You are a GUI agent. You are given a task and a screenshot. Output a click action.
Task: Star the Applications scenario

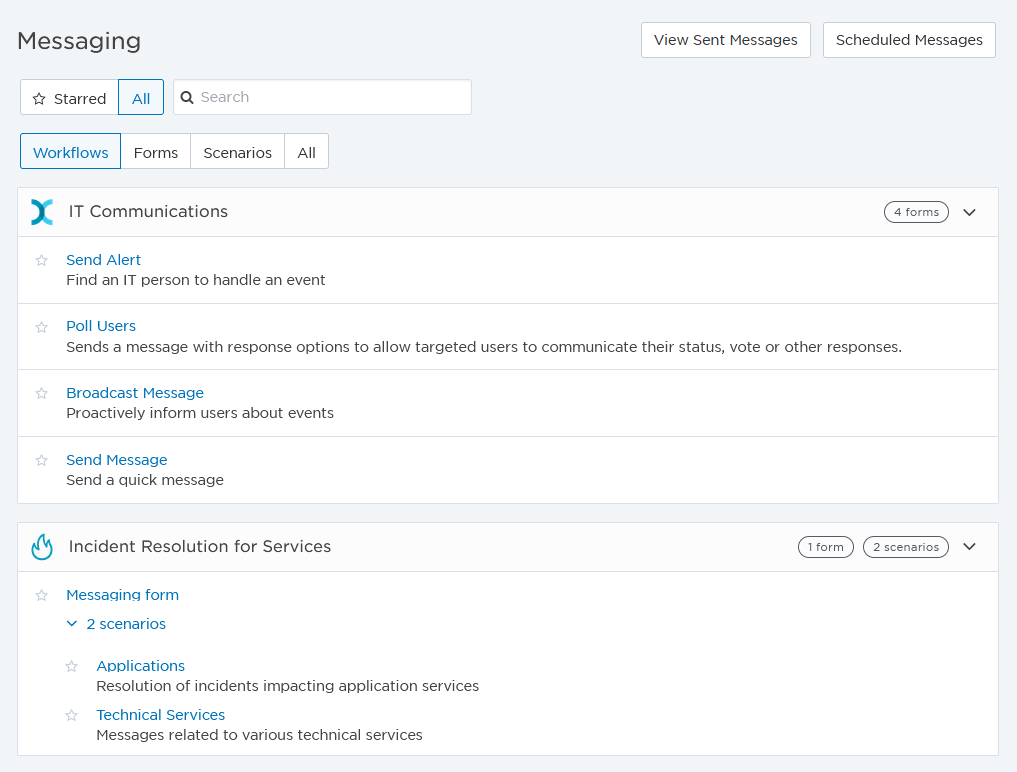[72, 666]
